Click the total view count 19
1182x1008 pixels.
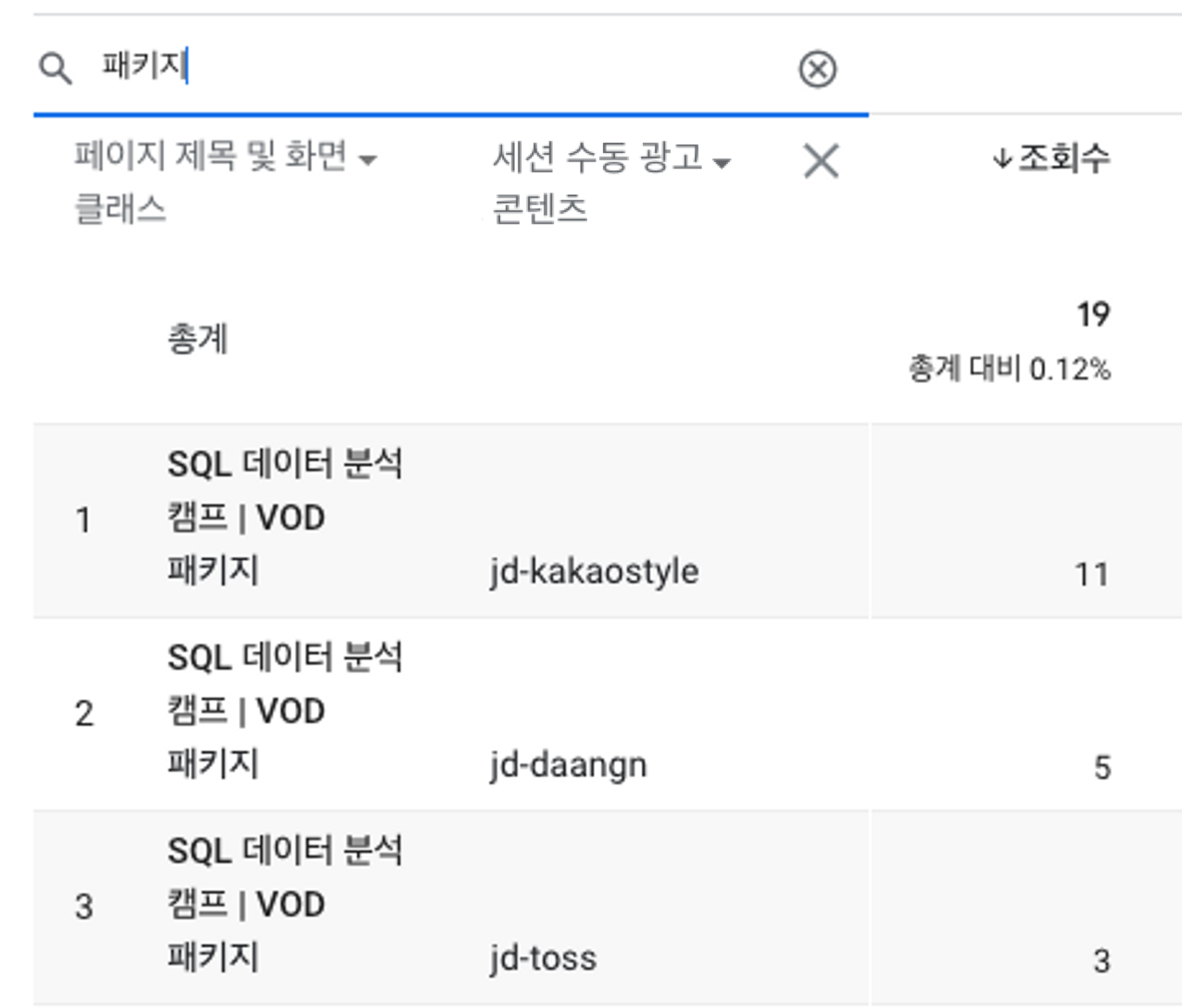click(1093, 314)
